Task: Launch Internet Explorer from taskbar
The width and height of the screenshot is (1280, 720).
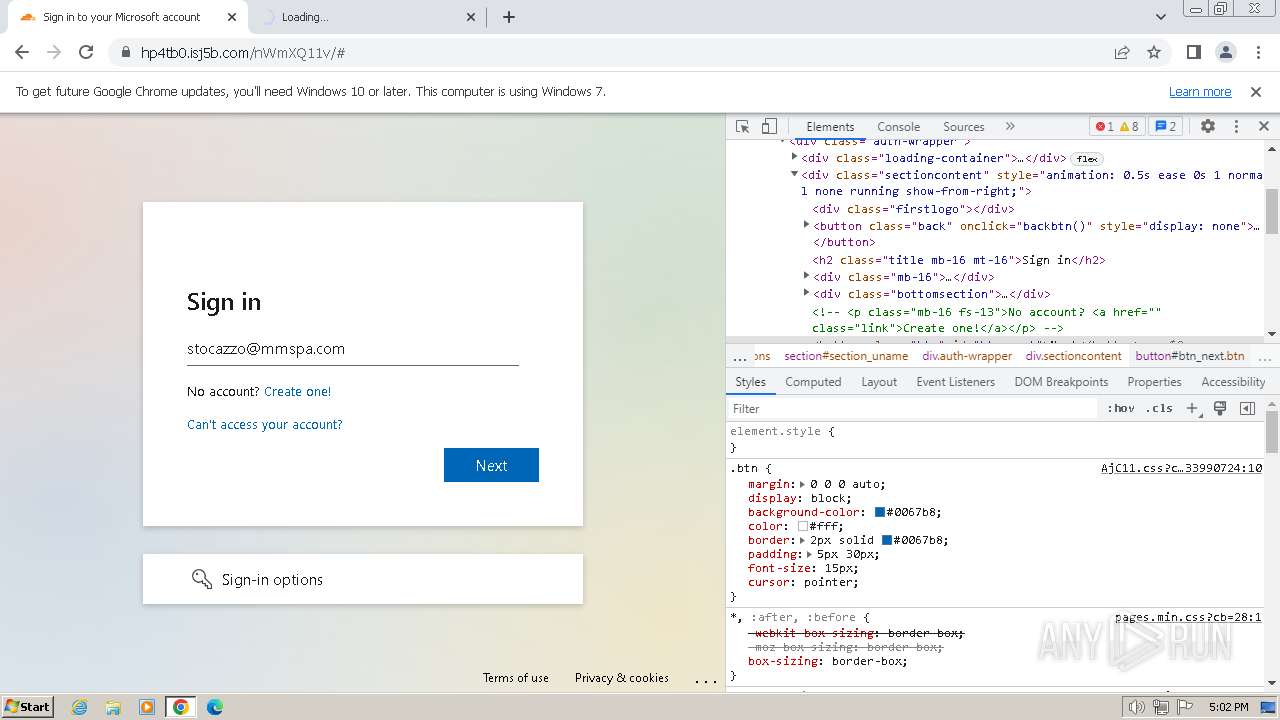Action: click(x=80, y=707)
